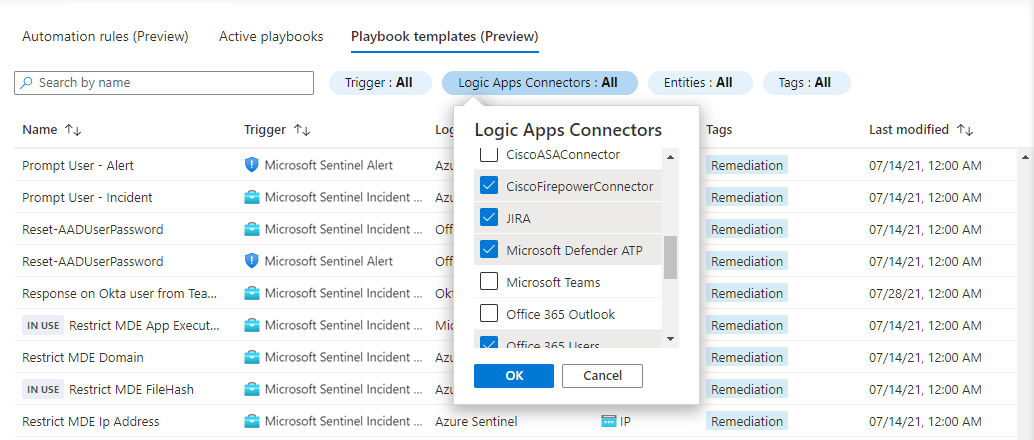Open the Trigger filter dropdown
This screenshot has width=1034, height=440.
[x=379, y=83]
